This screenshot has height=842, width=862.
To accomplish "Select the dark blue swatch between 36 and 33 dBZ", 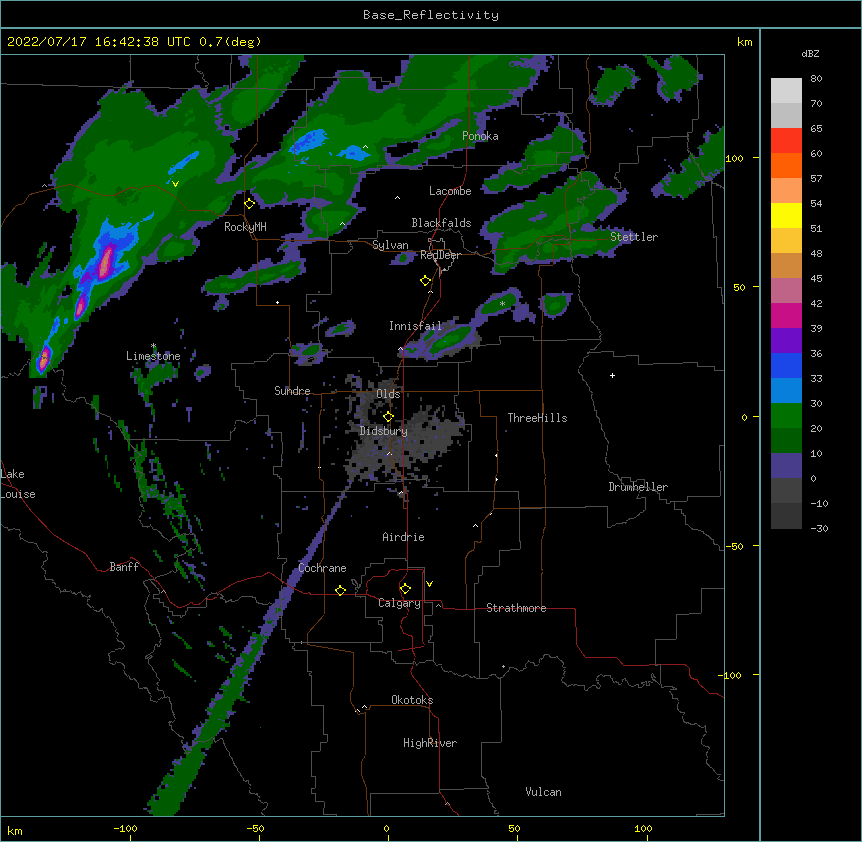I will [786, 365].
